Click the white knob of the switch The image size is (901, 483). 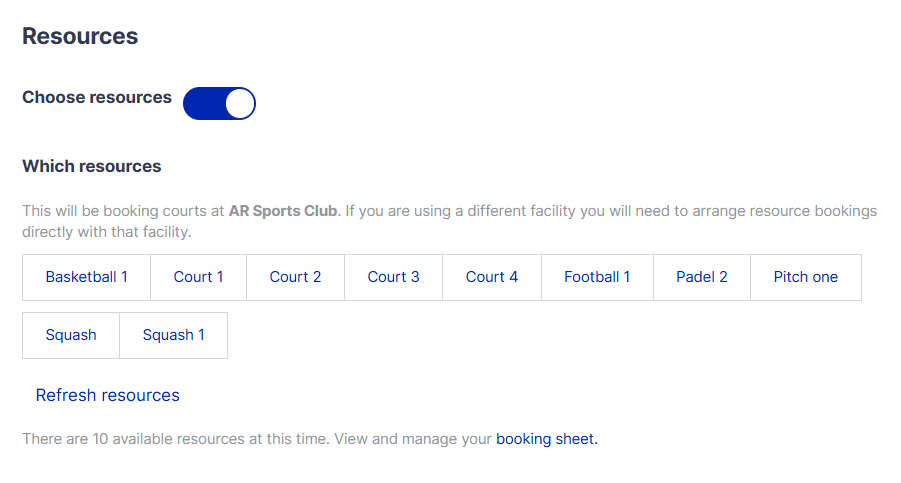click(240, 103)
